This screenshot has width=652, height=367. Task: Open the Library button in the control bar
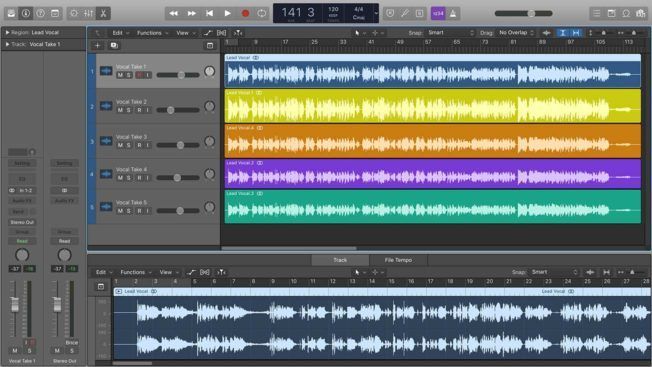pos(11,13)
